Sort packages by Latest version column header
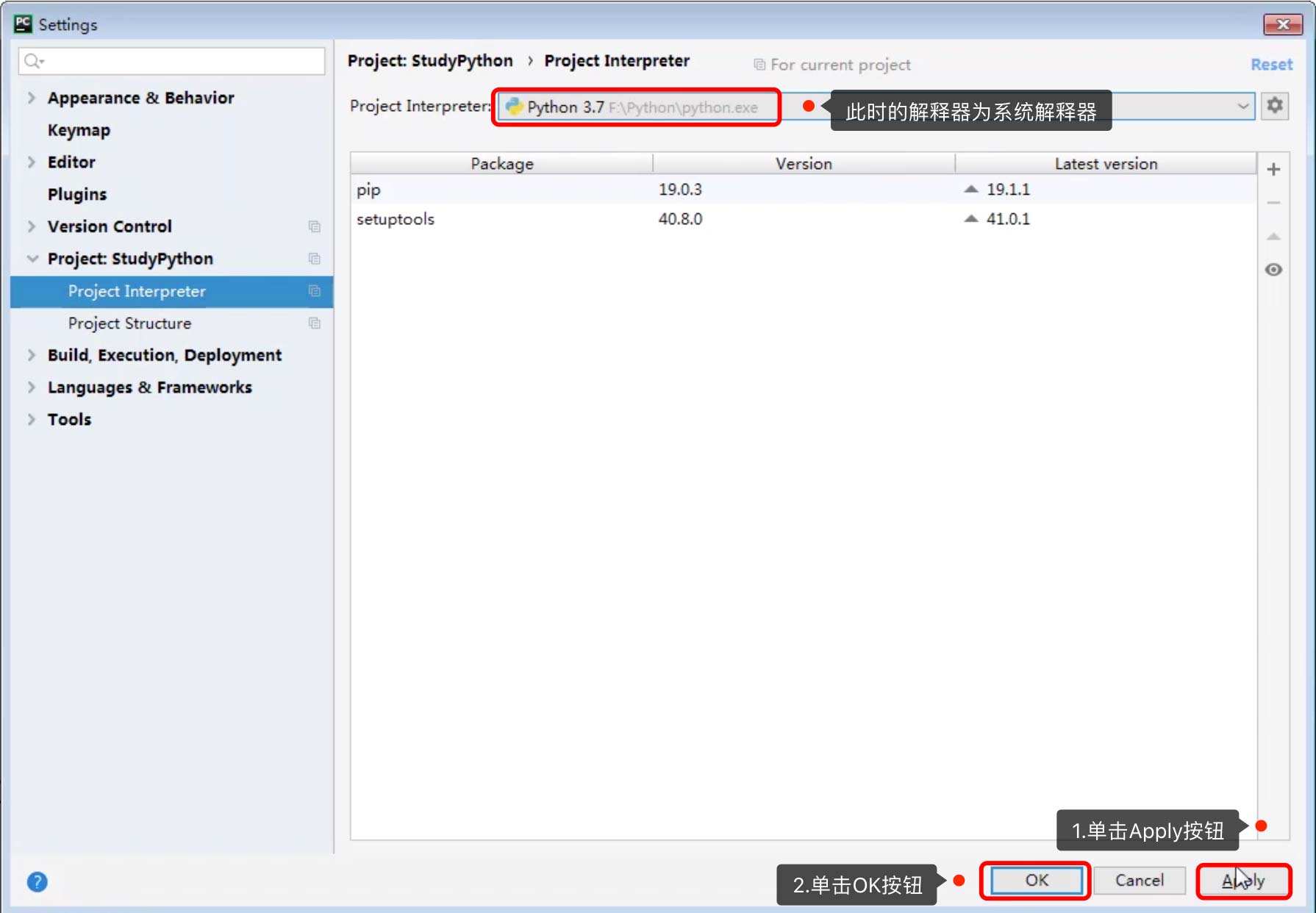This screenshot has height=913, width=1316. [1105, 164]
